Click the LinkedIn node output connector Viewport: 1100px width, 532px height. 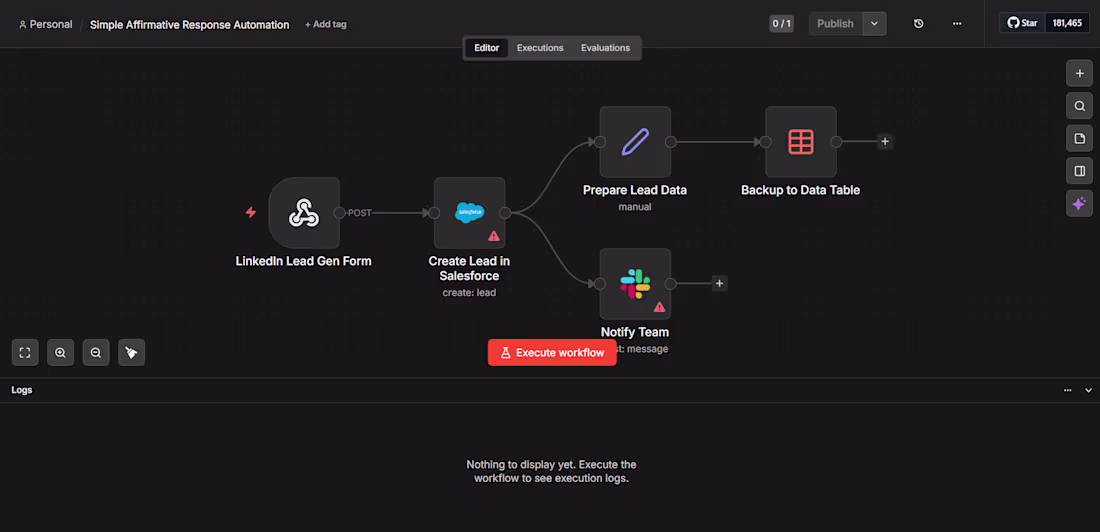(340, 213)
